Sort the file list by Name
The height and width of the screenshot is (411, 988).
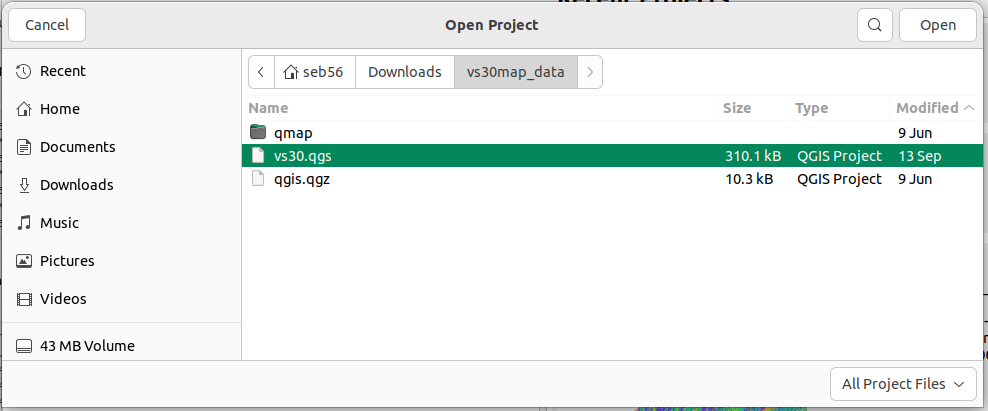(x=269, y=108)
